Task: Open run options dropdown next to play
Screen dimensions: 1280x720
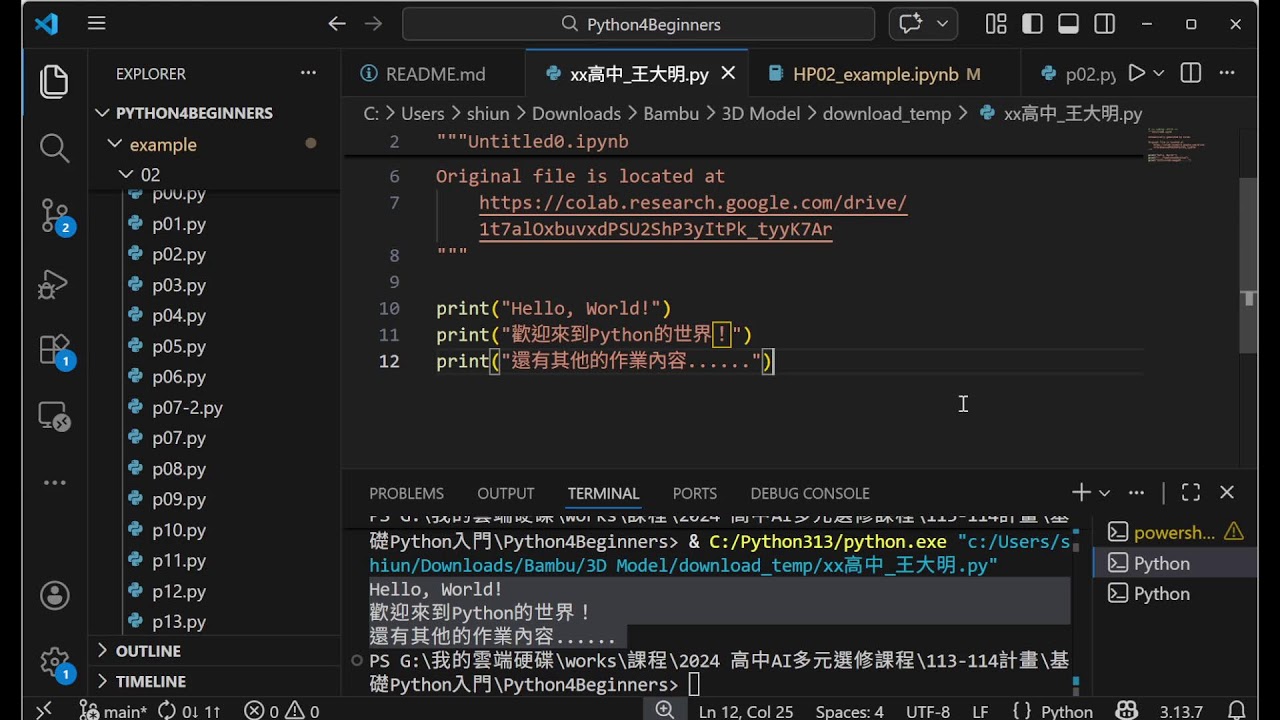Action: [x=1159, y=73]
